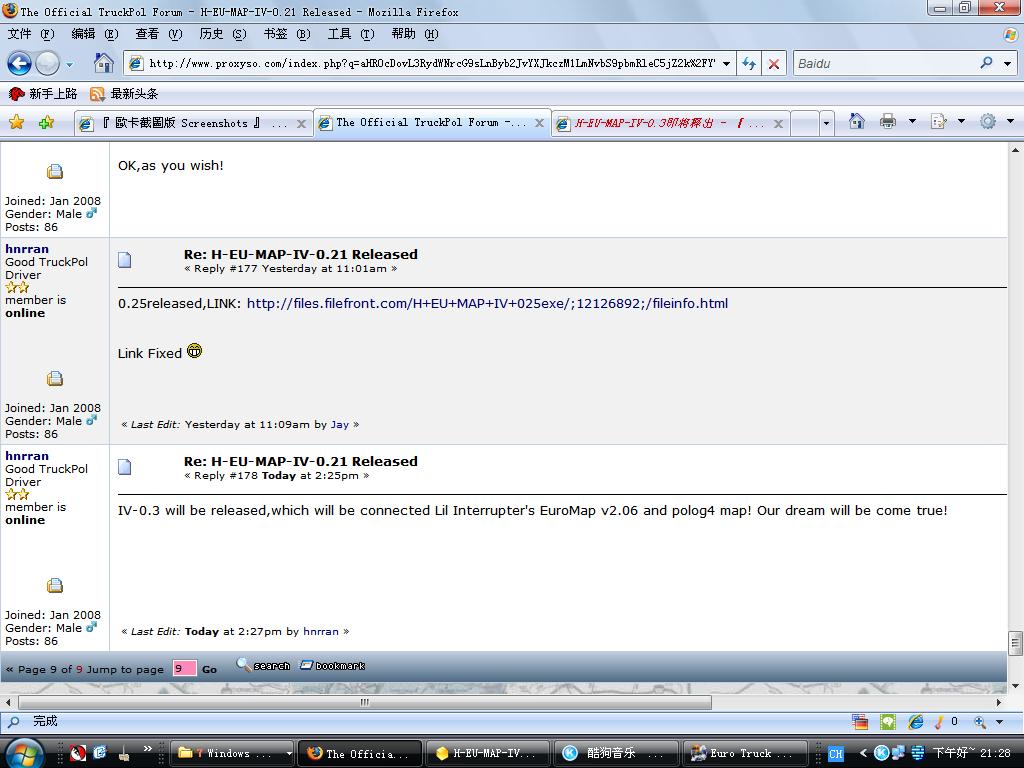Click the search link with magnifier
This screenshot has height=768, width=1024.
click(x=263, y=665)
